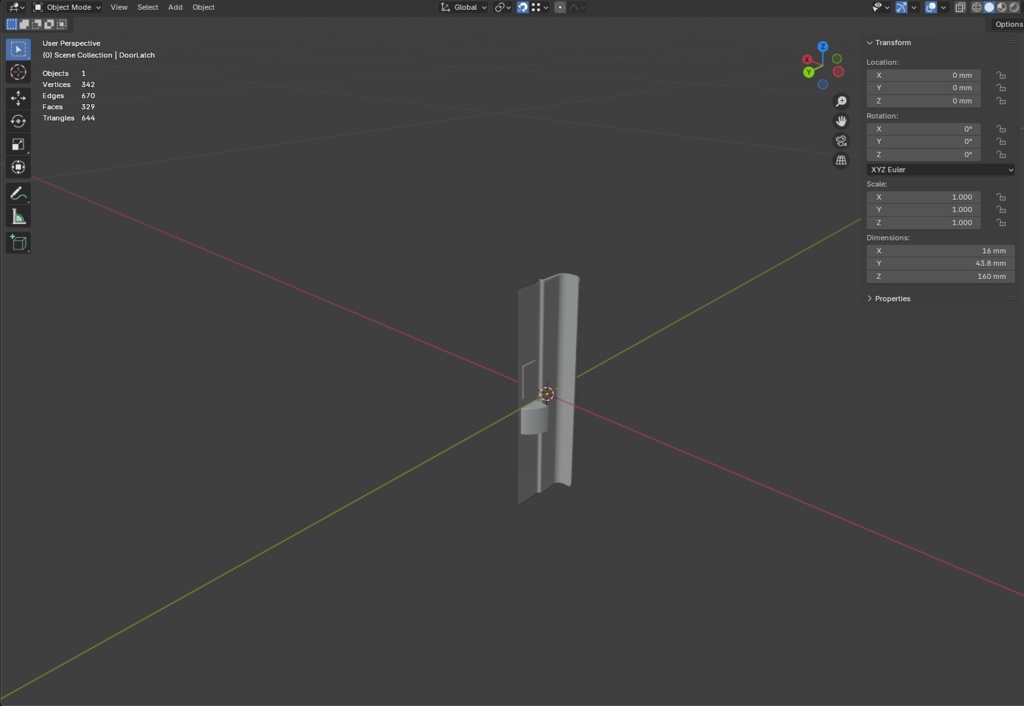
Task: Select the Measure tool
Action: pyautogui.click(x=18, y=217)
